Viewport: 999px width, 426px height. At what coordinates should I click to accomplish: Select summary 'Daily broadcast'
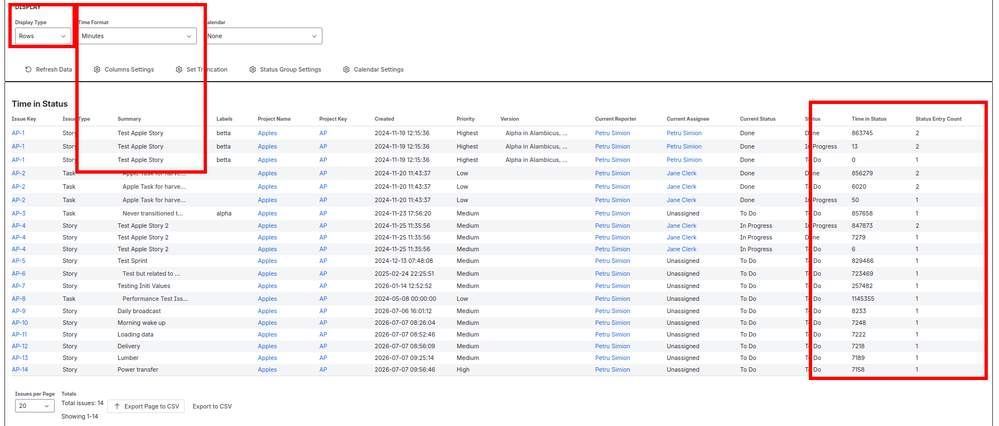pyautogui.click(x=139, y=311)
